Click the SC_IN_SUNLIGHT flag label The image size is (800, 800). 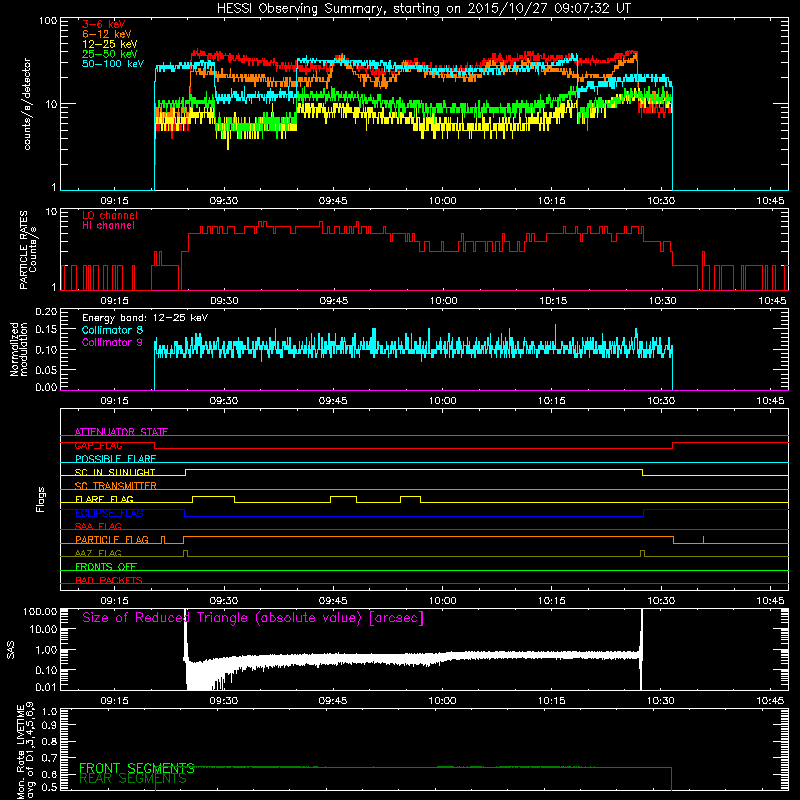pyautogui.click(x=115, y=472)
